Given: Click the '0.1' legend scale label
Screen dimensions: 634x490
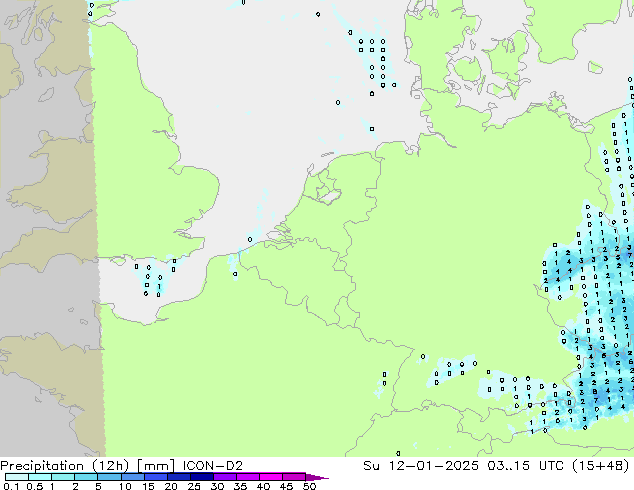Looking at the screenshot, I should click(11, 486).
